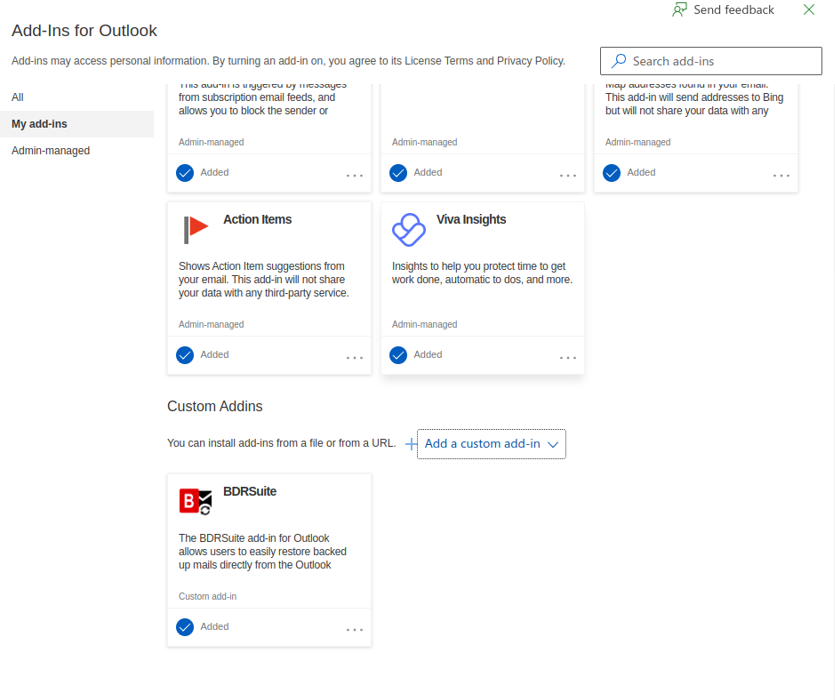
Task: Click the Action Items red flag icon
Action: 195,230
